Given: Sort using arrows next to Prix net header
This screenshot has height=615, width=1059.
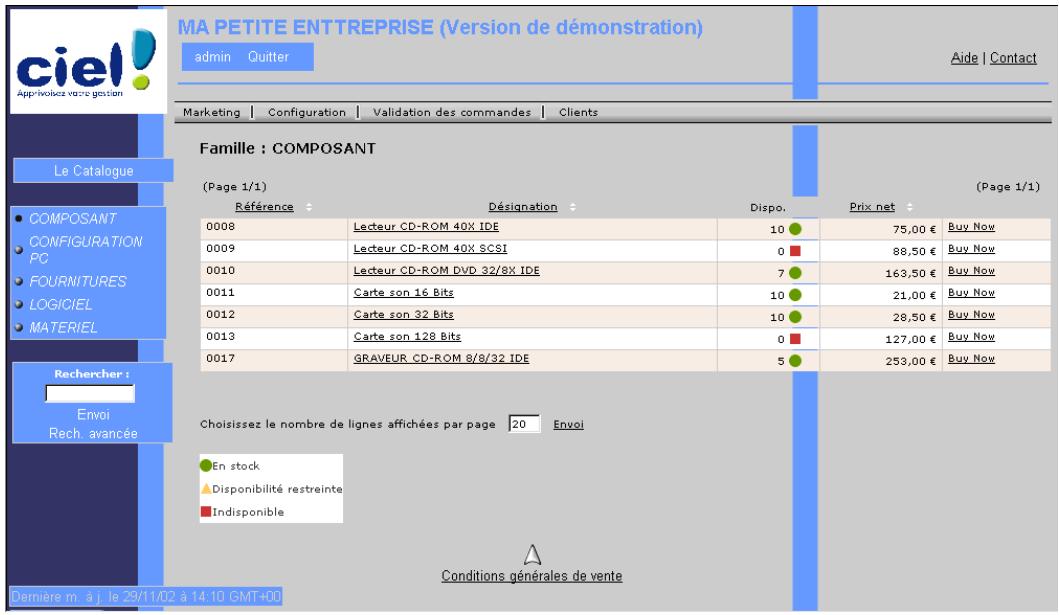Looking at the screenshot, I should (x=910, y=207).
